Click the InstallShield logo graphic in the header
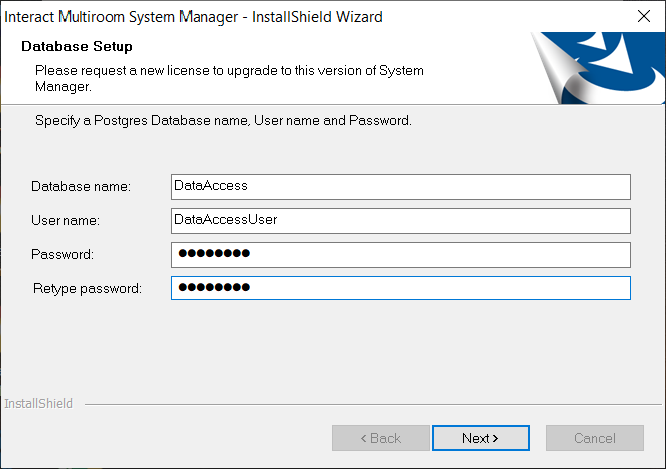The height and width of the screenshot is (469, 666). [598, 68]
